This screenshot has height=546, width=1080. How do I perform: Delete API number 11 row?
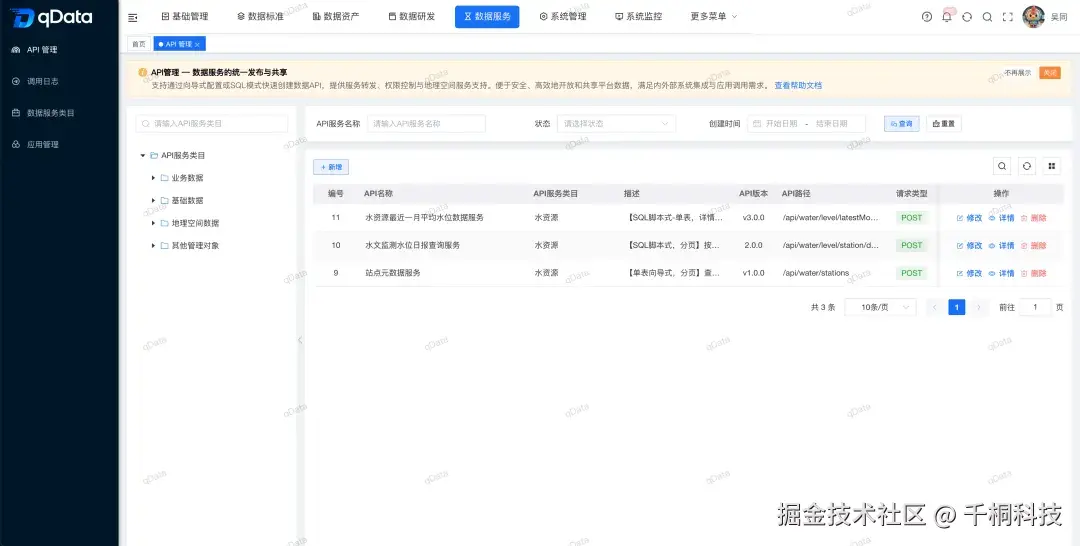click(1034, 218)
